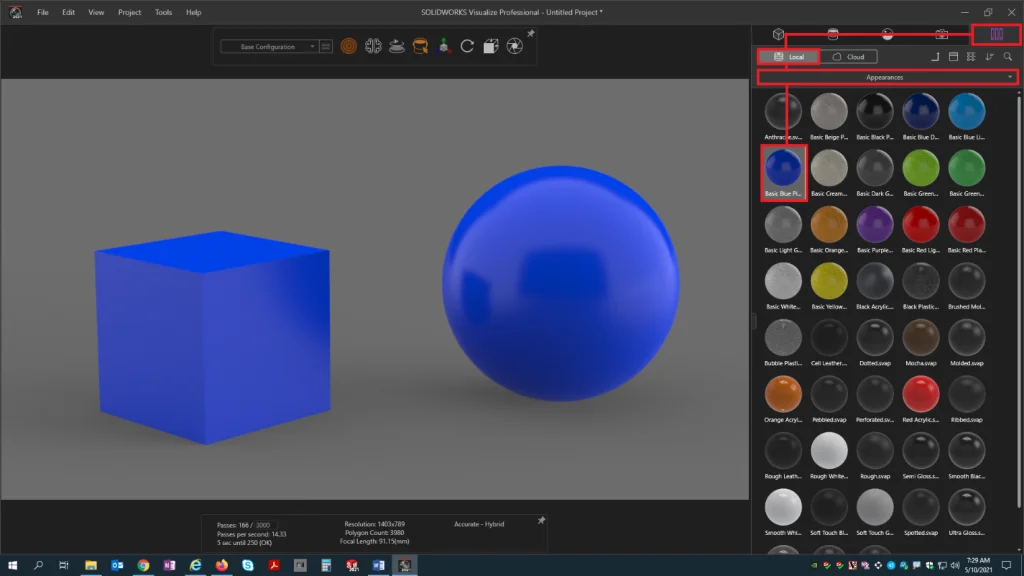Viewport: 1024px width, 576px height.
Task: Pick the Basic Purple appearance swatch
Action: point(875,225)
